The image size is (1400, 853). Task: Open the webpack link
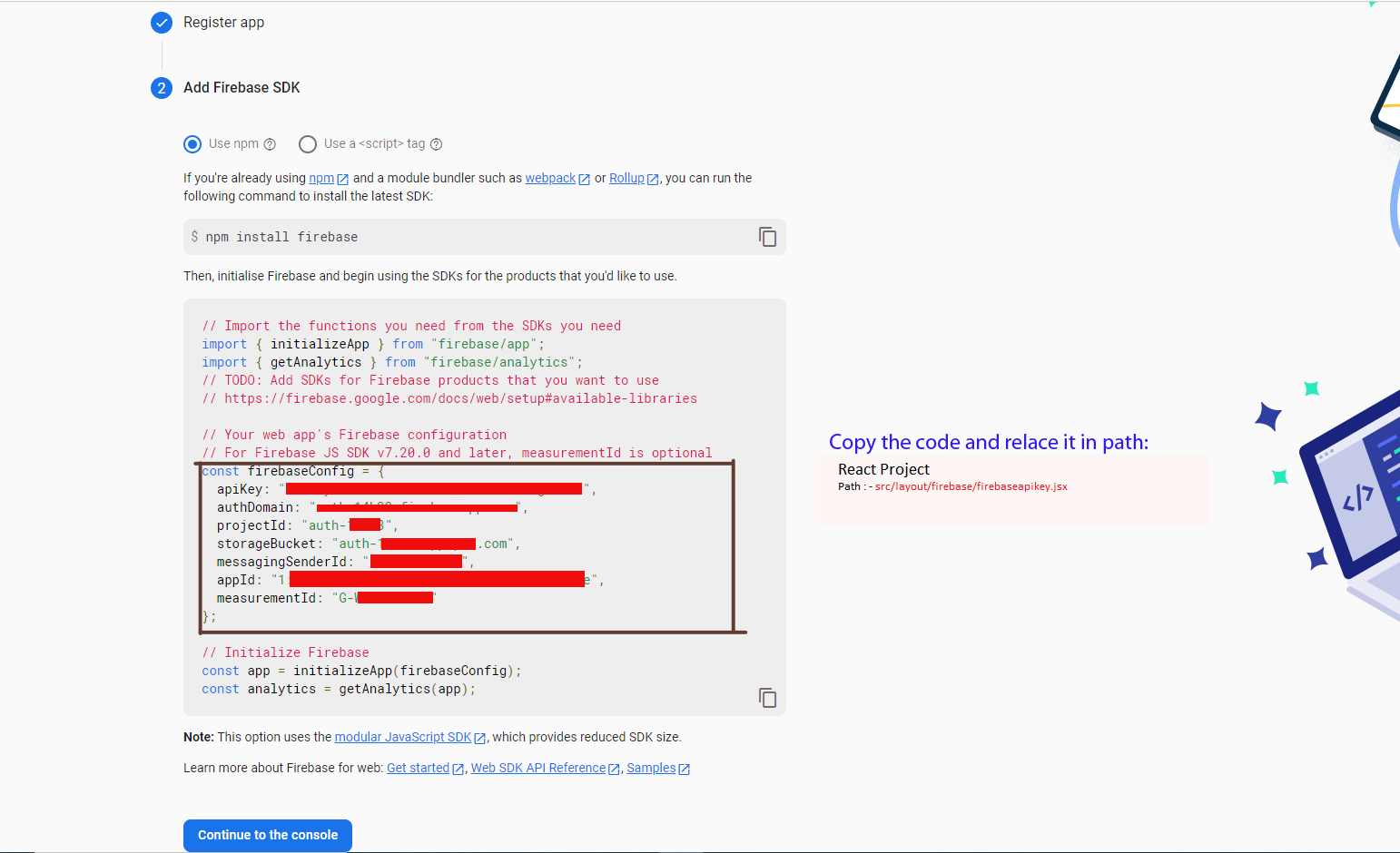pos(550,179)
